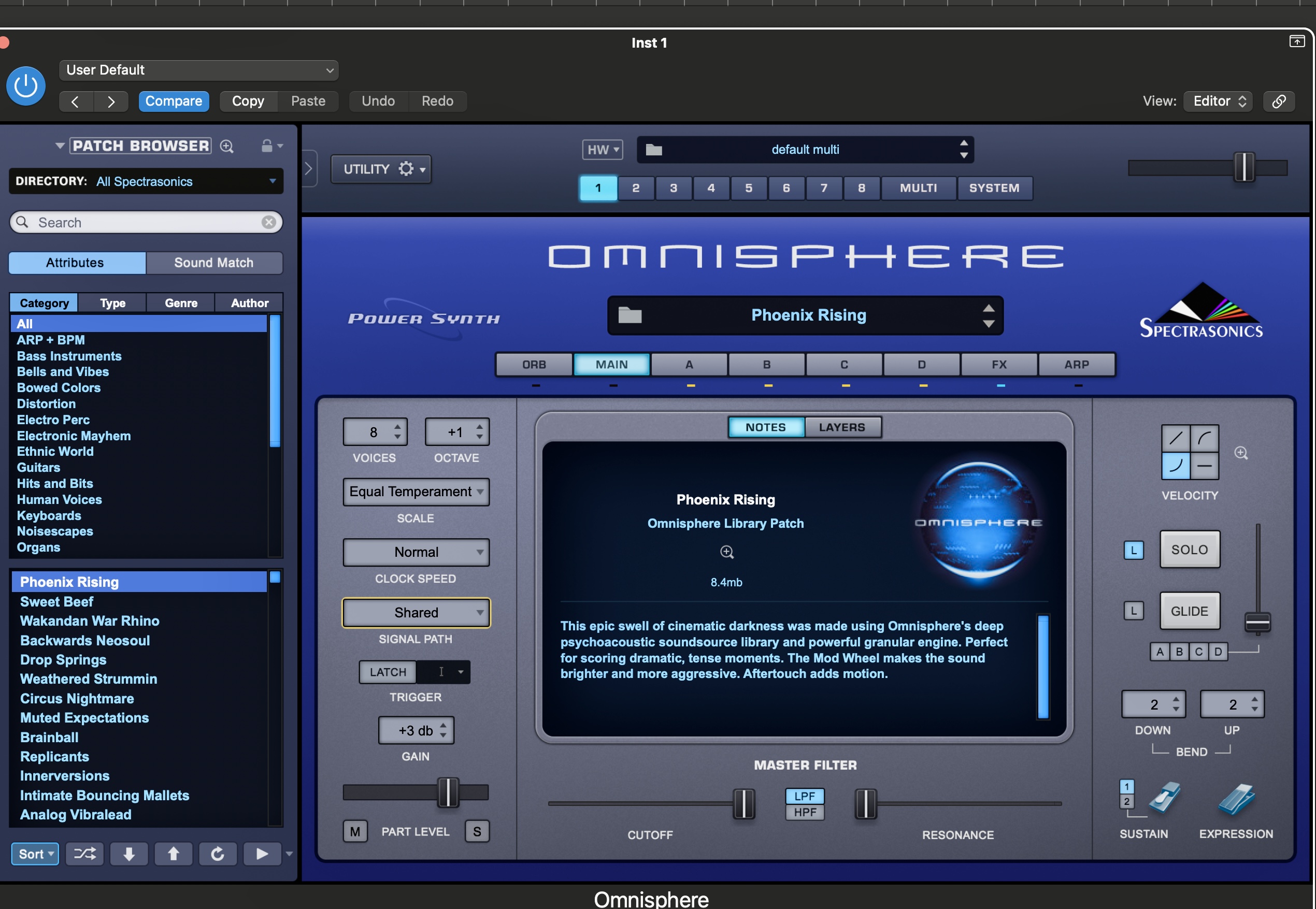The image size is (1316, 909).
Task: Enable the SOLO mode button
Action: [x=1189, y=550]
